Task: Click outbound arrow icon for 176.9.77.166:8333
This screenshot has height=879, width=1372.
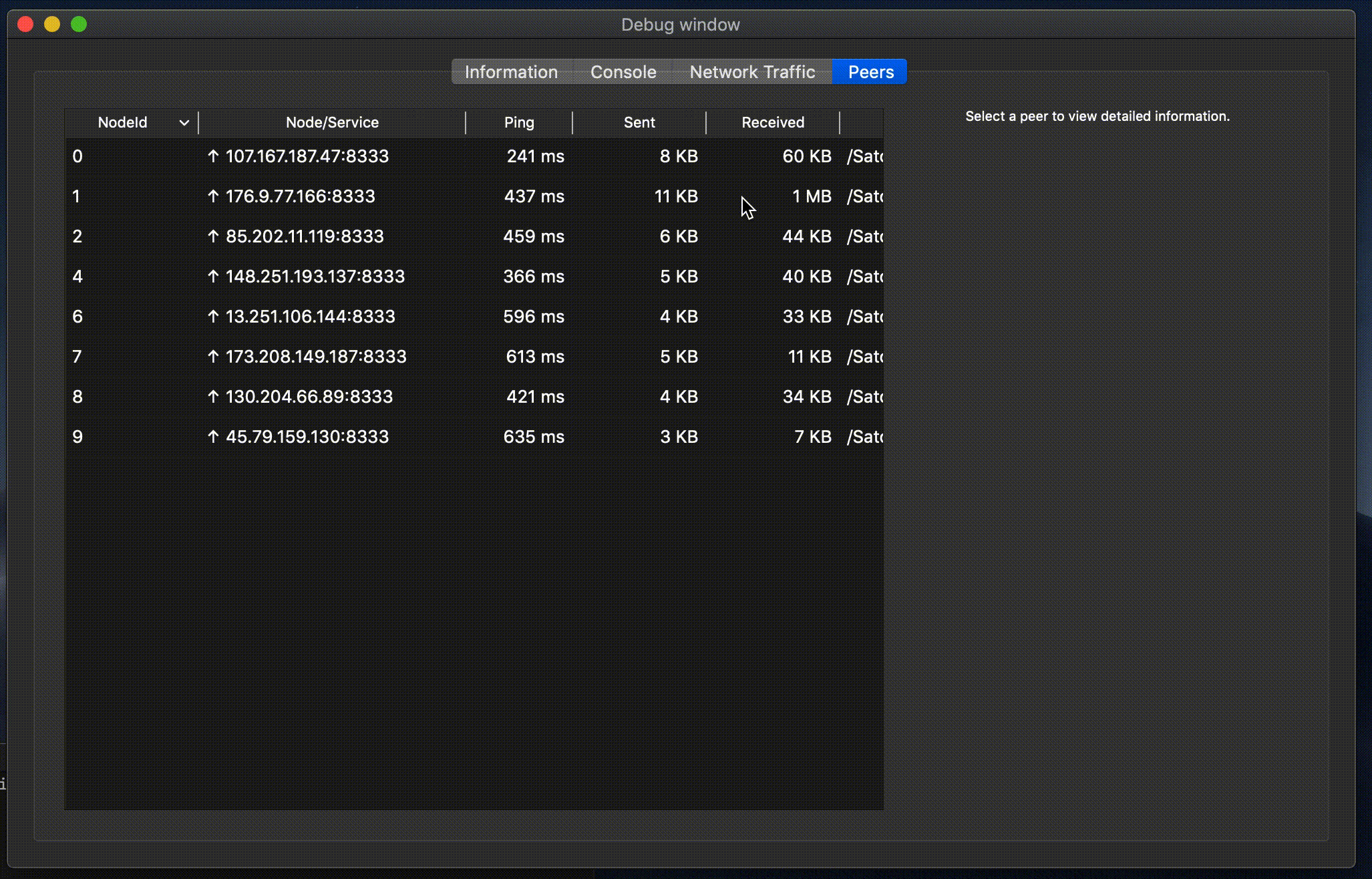Action: pyautogui.click(x=213, y=196)
